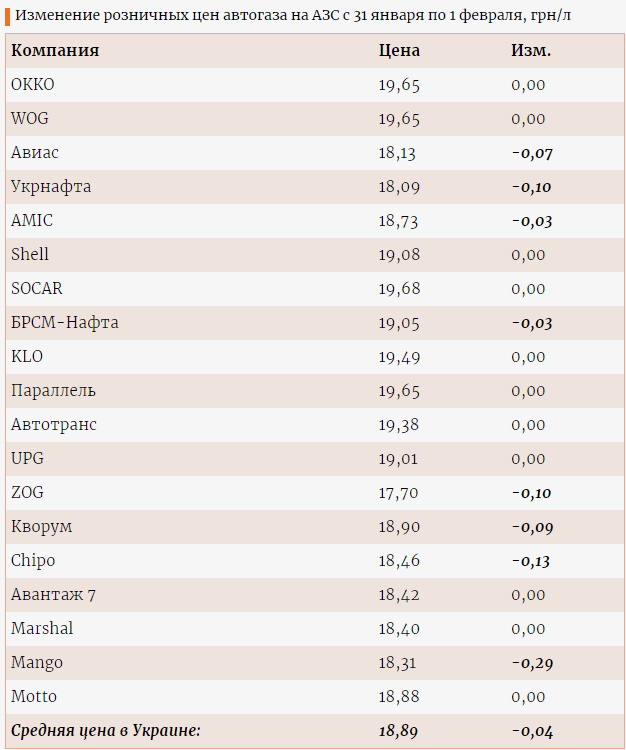Click Mango change value -0,29
The image size is (626, 750).
(x=531, y=663)
